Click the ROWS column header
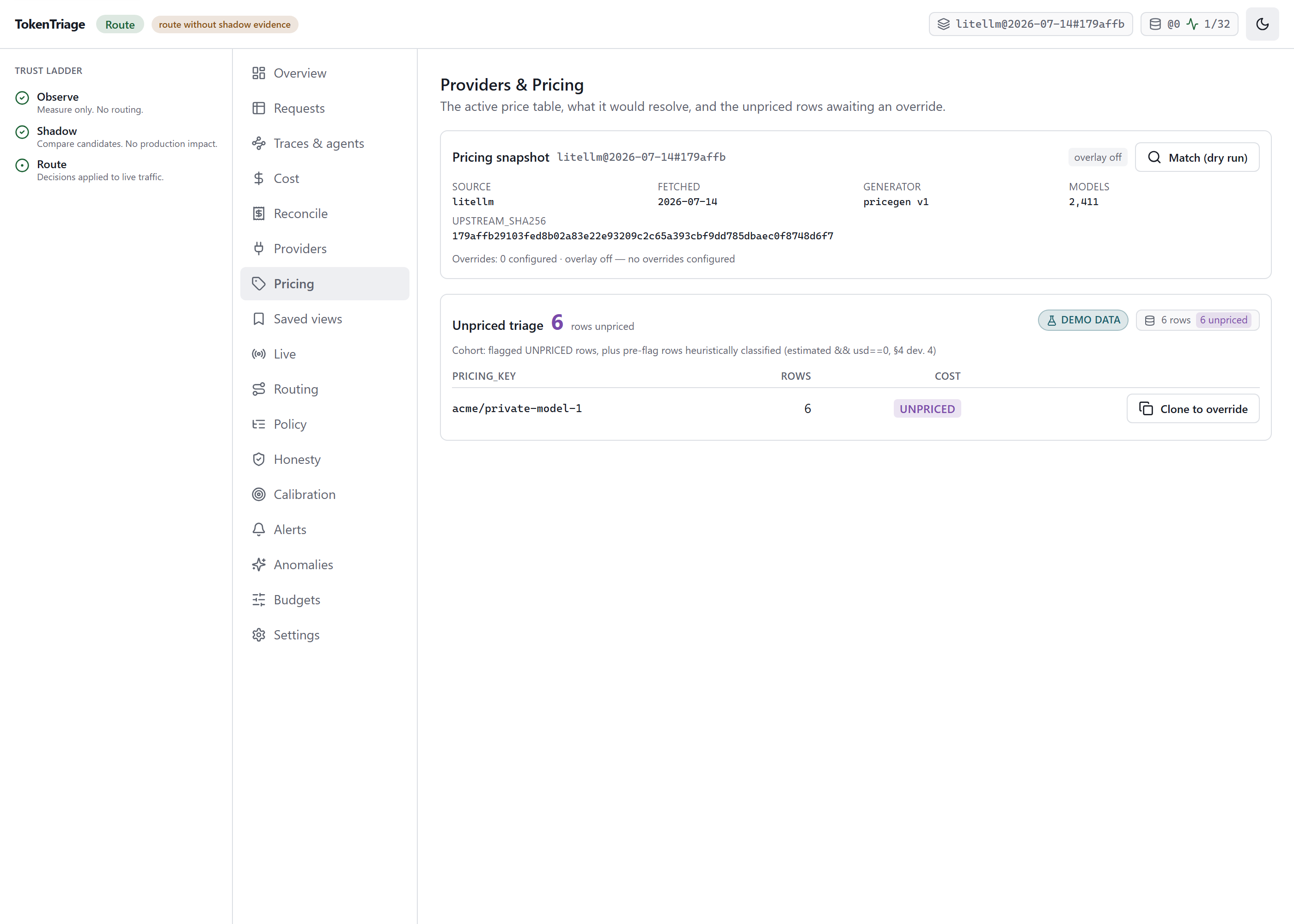The image size is (1294, 924). tap(795, 376)
